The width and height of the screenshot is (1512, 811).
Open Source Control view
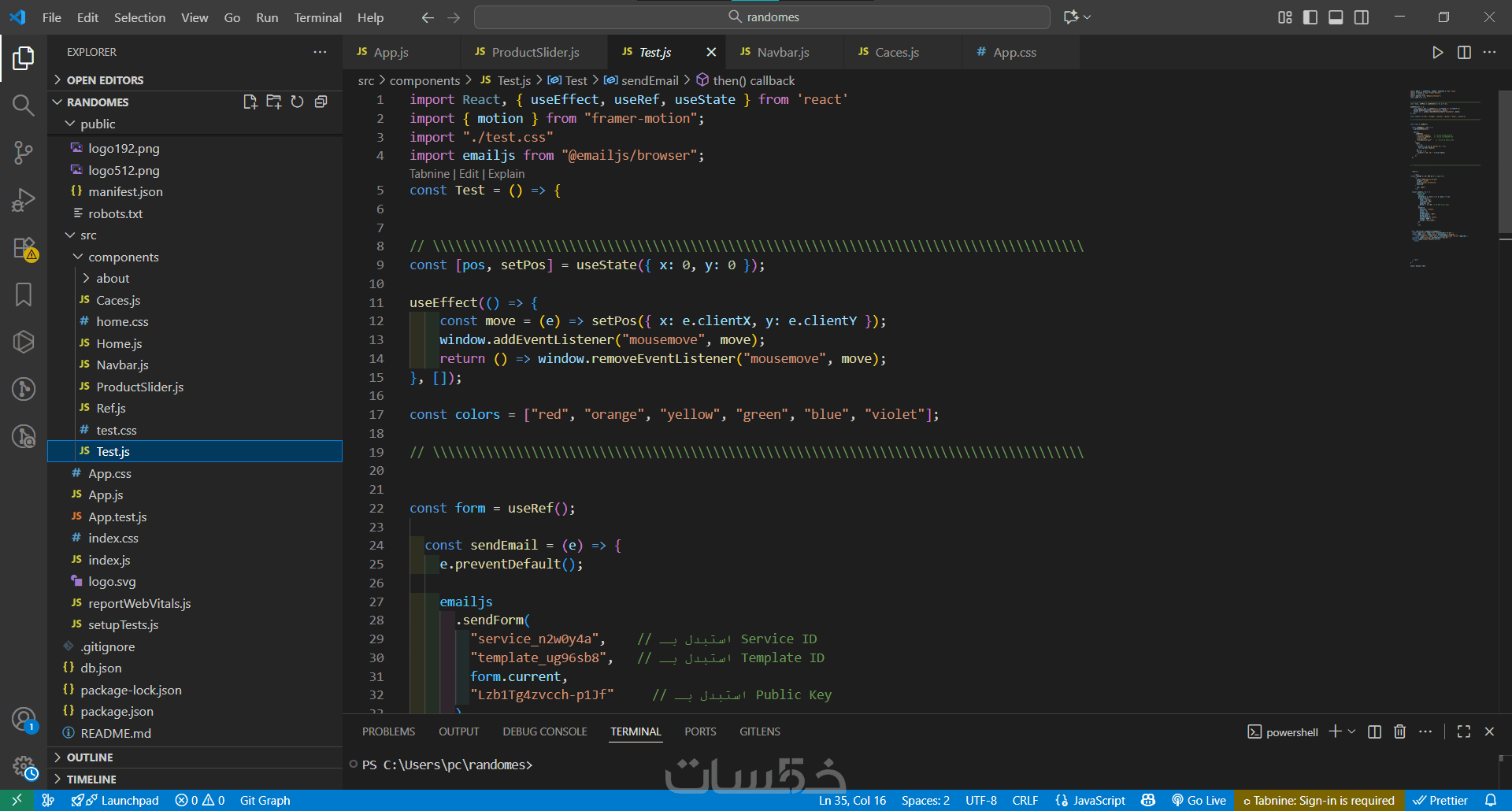[x=23, y=152]
